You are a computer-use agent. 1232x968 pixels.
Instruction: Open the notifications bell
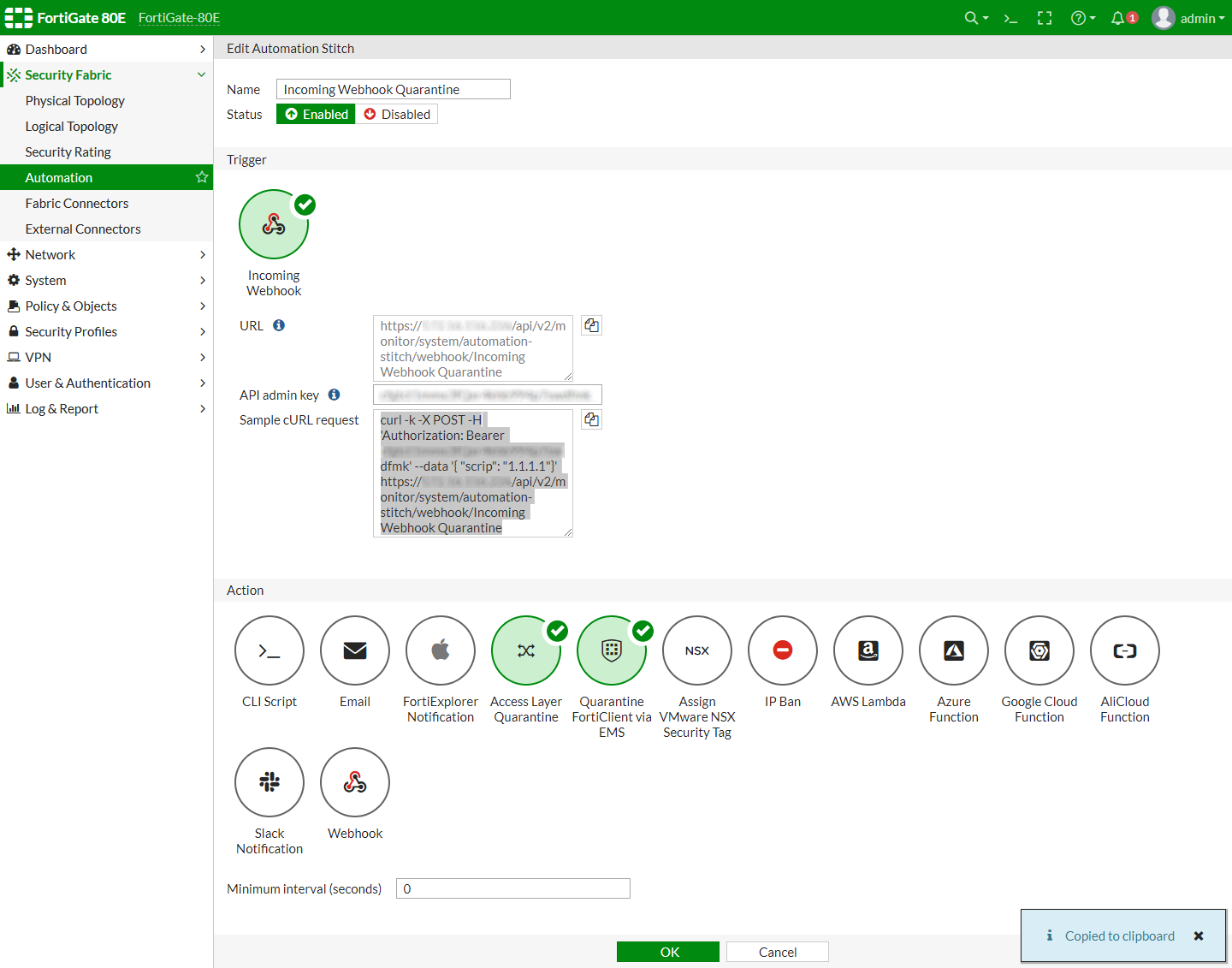tap(1124, 18)
